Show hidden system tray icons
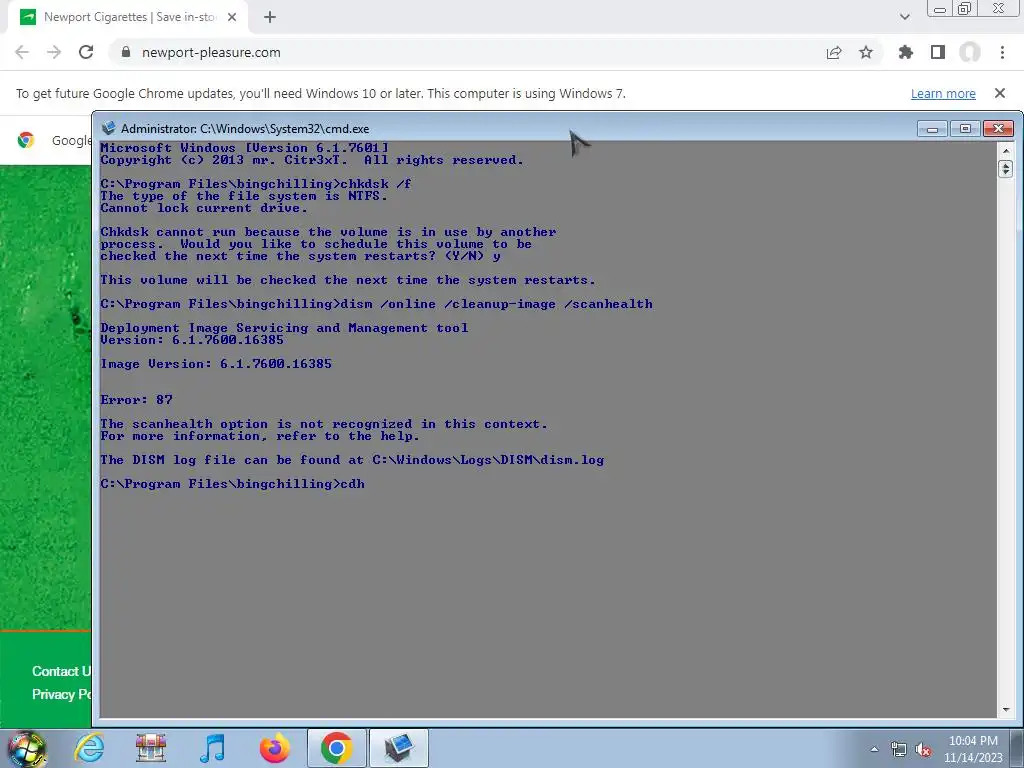1024x768 pixels. 874,749
